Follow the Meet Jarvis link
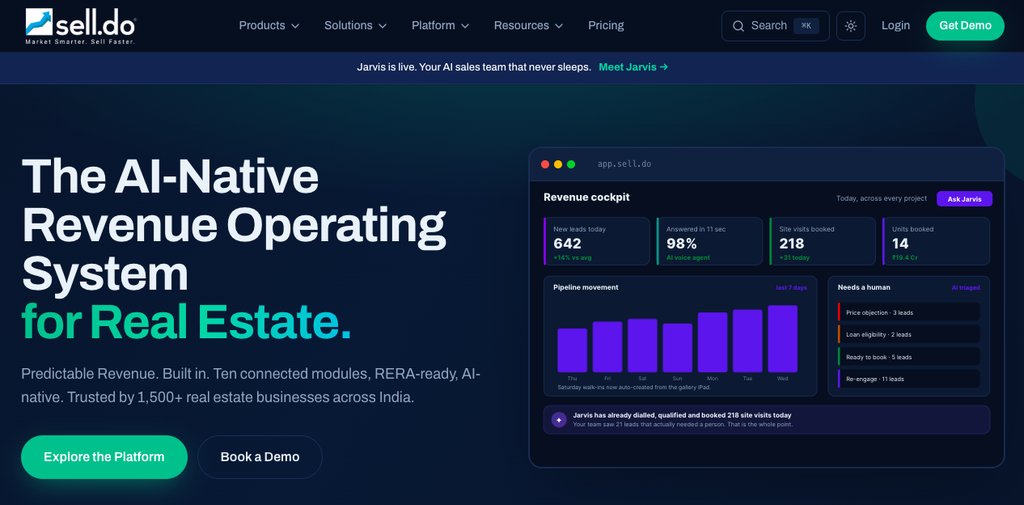This screenshot has height=505, width=1024. [x=633, y=67]
